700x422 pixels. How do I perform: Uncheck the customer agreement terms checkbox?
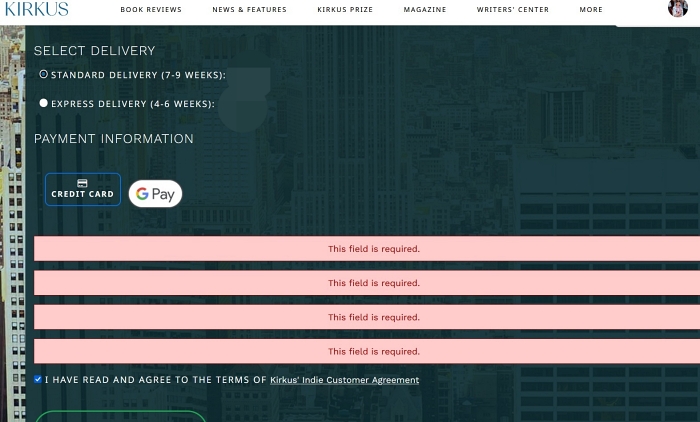[38, 379]
